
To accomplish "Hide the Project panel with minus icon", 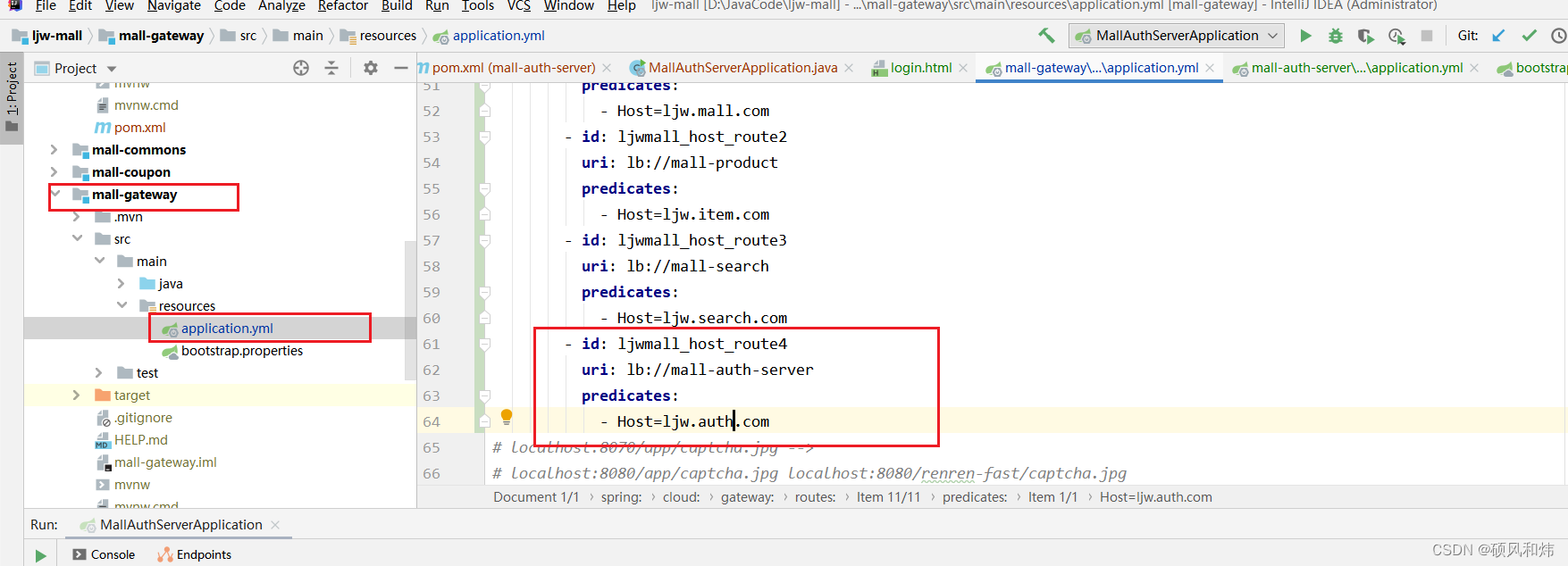I will (400, 68).
